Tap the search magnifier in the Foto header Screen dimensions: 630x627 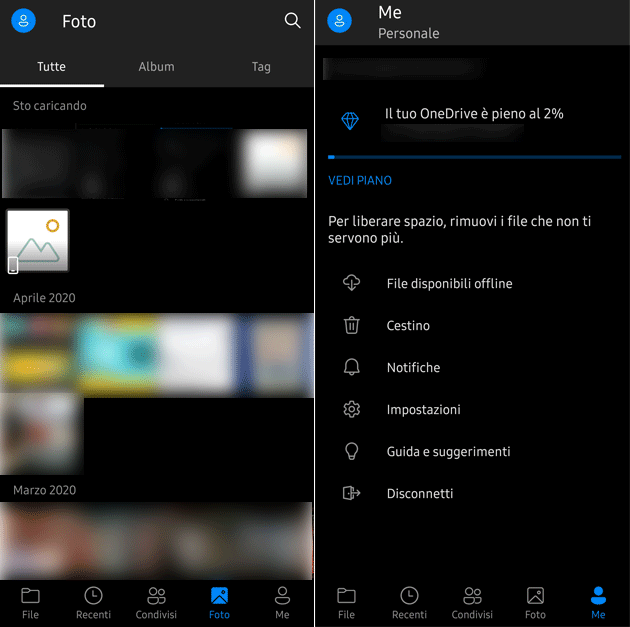(292, 21)
